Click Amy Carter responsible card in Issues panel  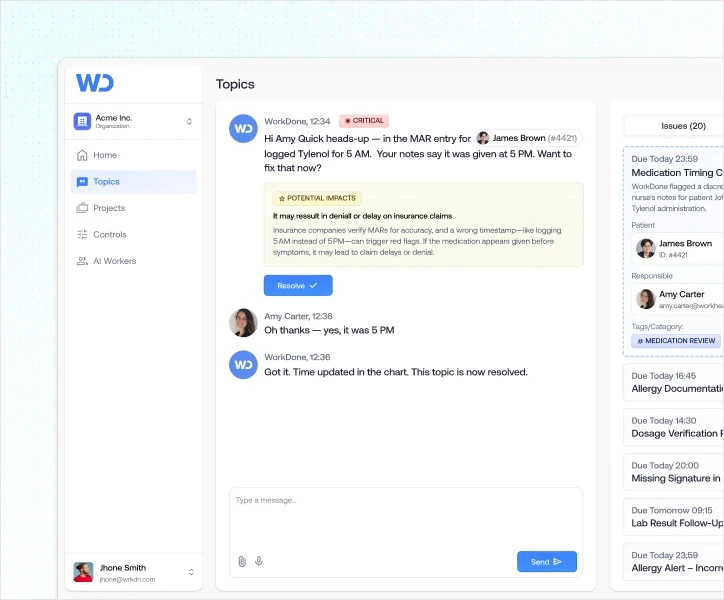point(677,299)
